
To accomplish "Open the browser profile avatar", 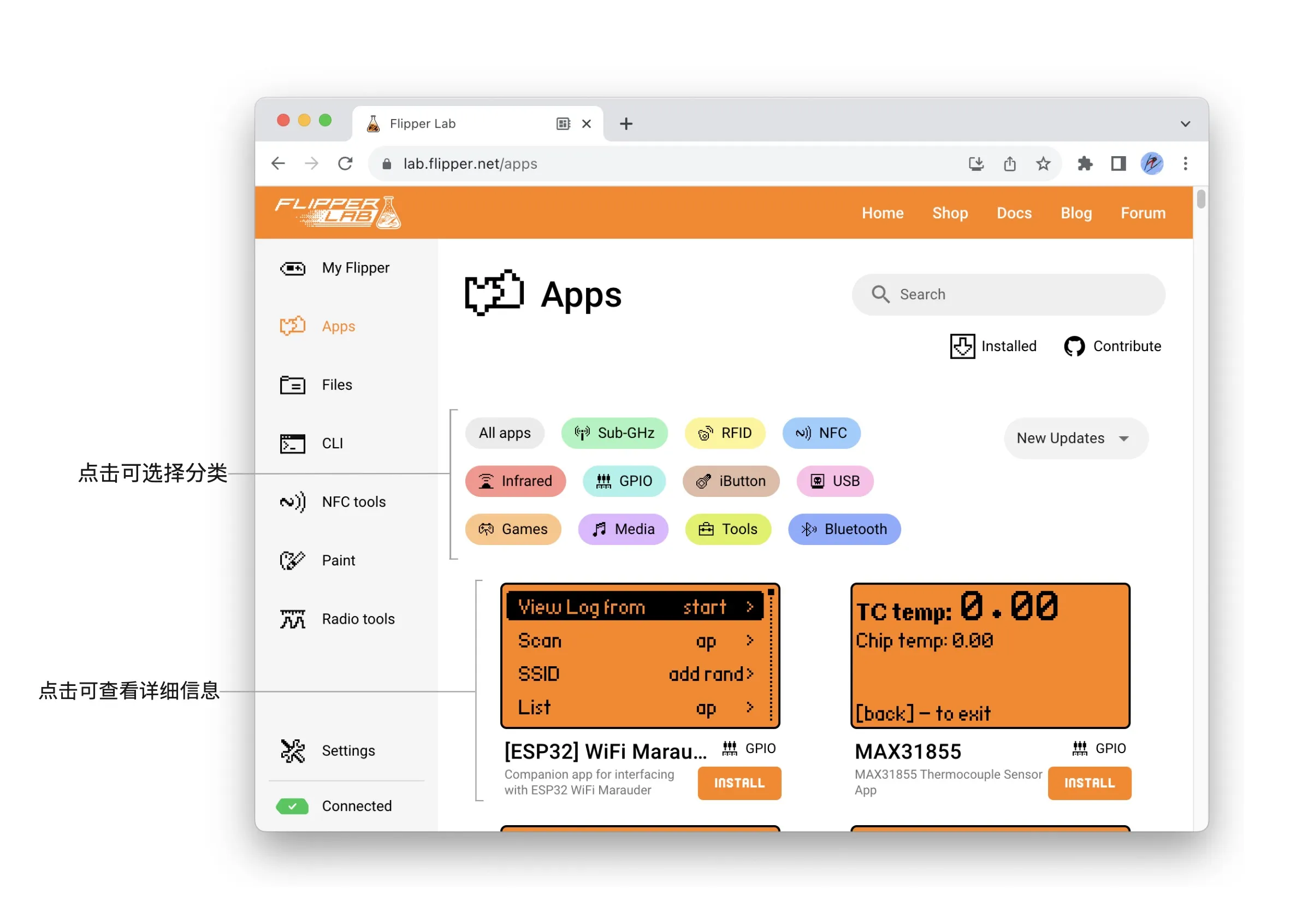I will pos(1152,164).
